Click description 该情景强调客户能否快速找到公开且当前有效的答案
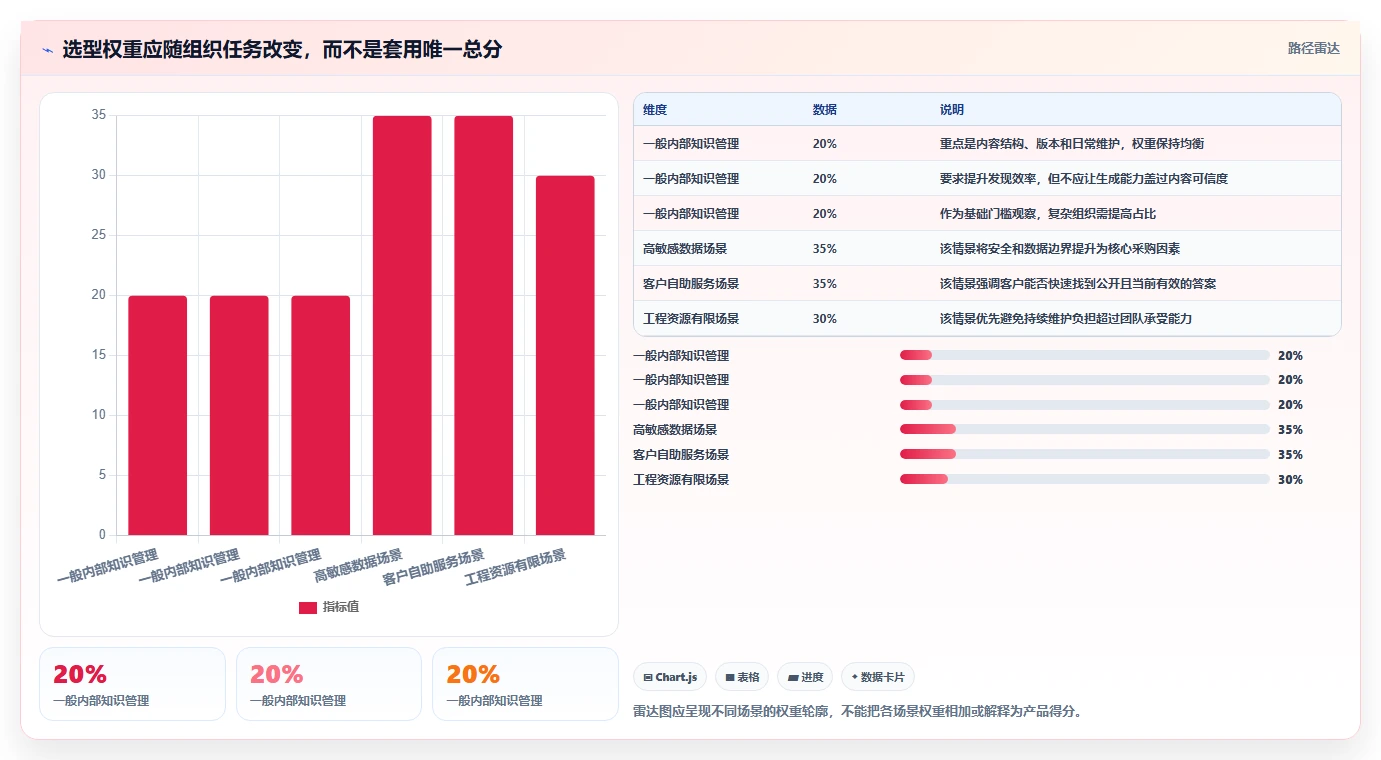This screenshot has width=1381, height=760. tap(1078, 283)
